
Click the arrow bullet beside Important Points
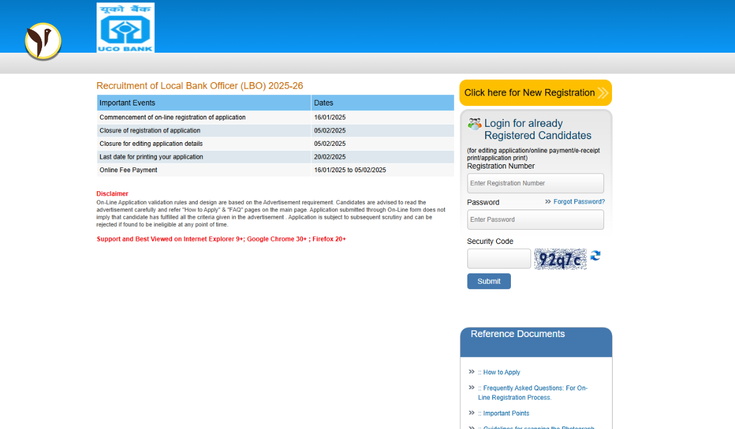[472, 413]
